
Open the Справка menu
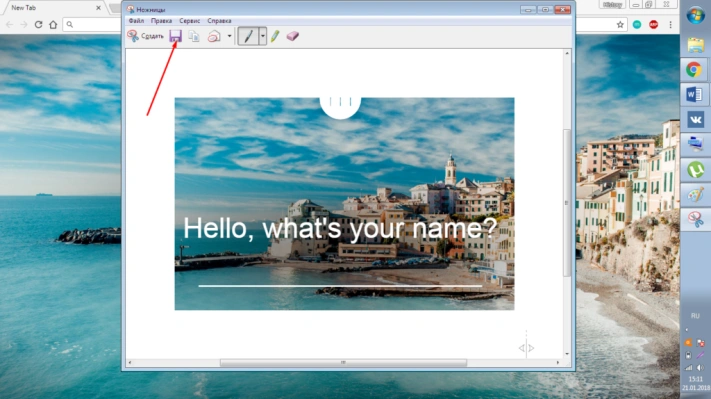pos(219,21)
